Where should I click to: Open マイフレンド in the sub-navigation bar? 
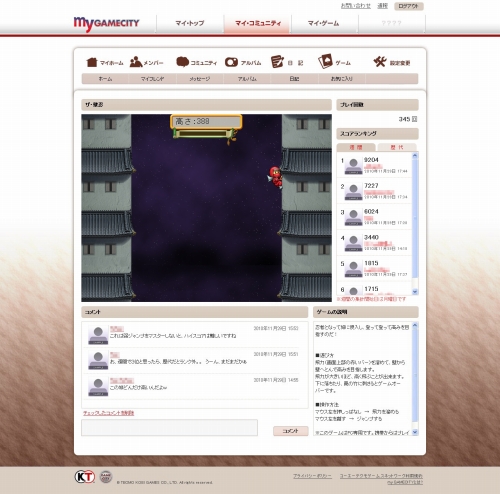(x=152, y=79)
